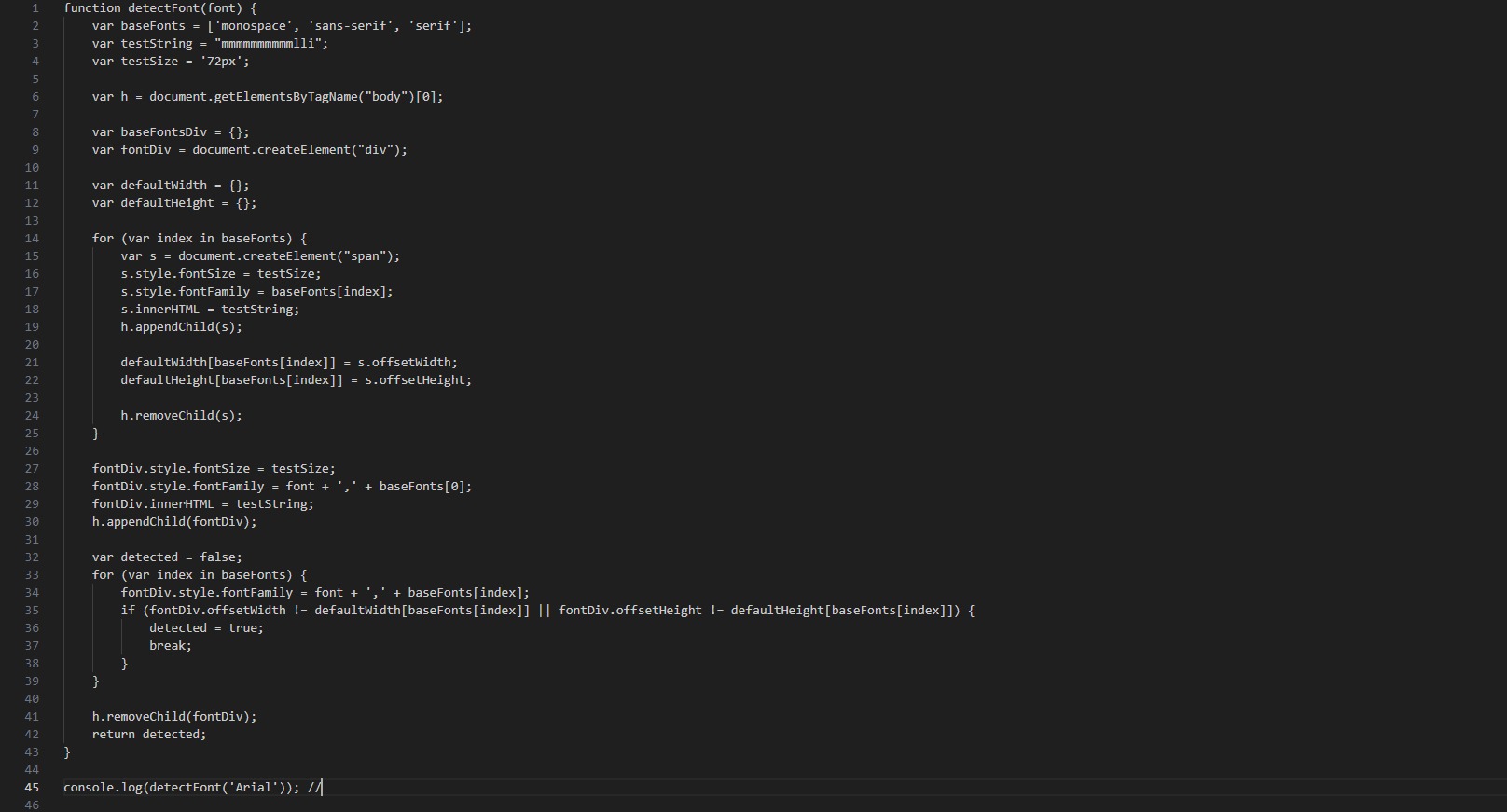This screenshot has height=812, width=1507.
Task: Click 'var detected = false;' on line 32
Action: tap(167, 557)
